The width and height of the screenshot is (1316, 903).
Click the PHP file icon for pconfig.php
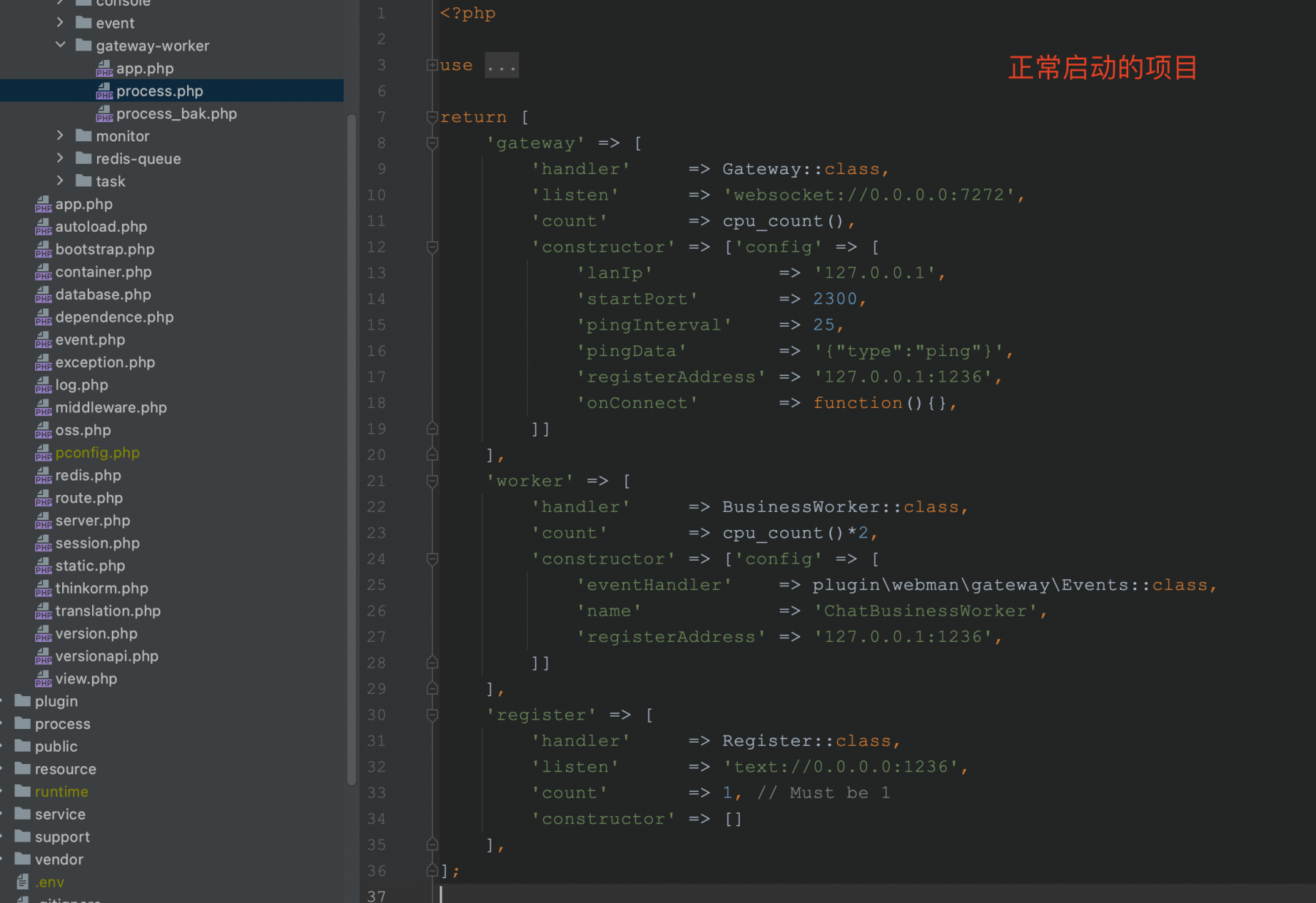[43, 453]
